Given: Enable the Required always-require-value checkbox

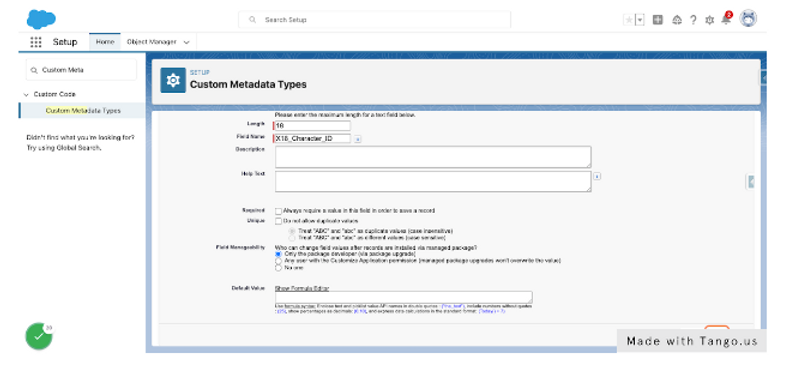Looking at the screenshot, I should tap(278, 211).
